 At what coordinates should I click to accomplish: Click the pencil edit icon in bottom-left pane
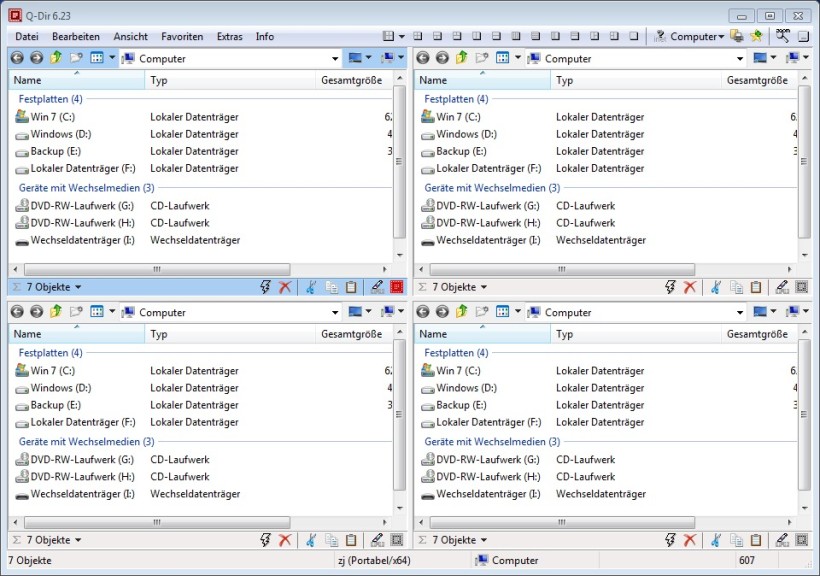[377, 540]
